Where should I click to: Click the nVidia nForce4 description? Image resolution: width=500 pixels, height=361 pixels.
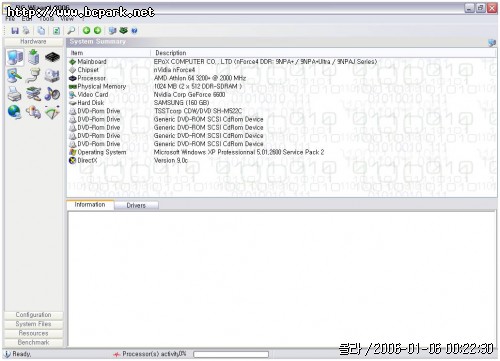tap(174, 70)
